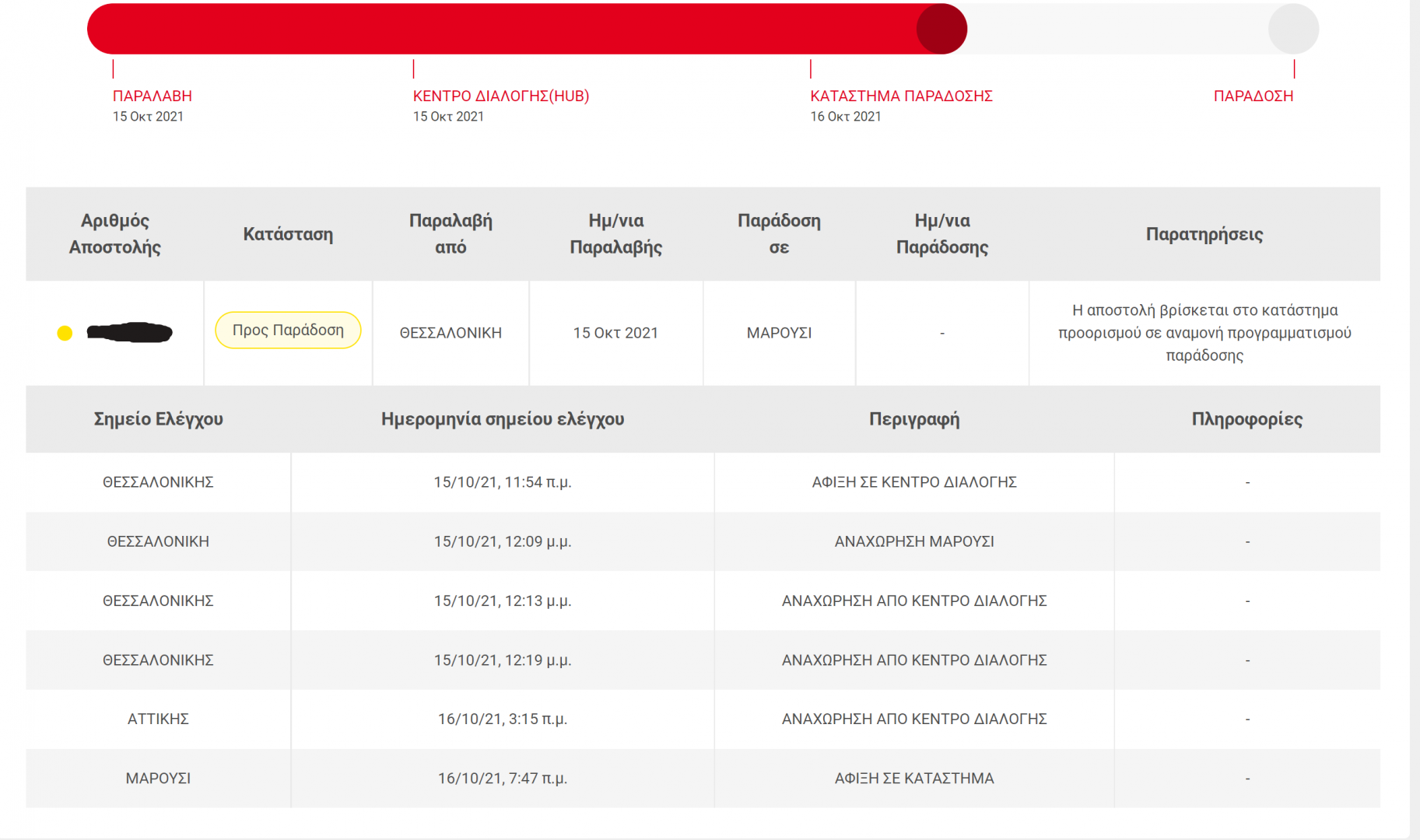Click the 'Περιγραφή' column header
Image resolution: width=1420 pixels, height=840 pixels.
click(x=914, y=419)
